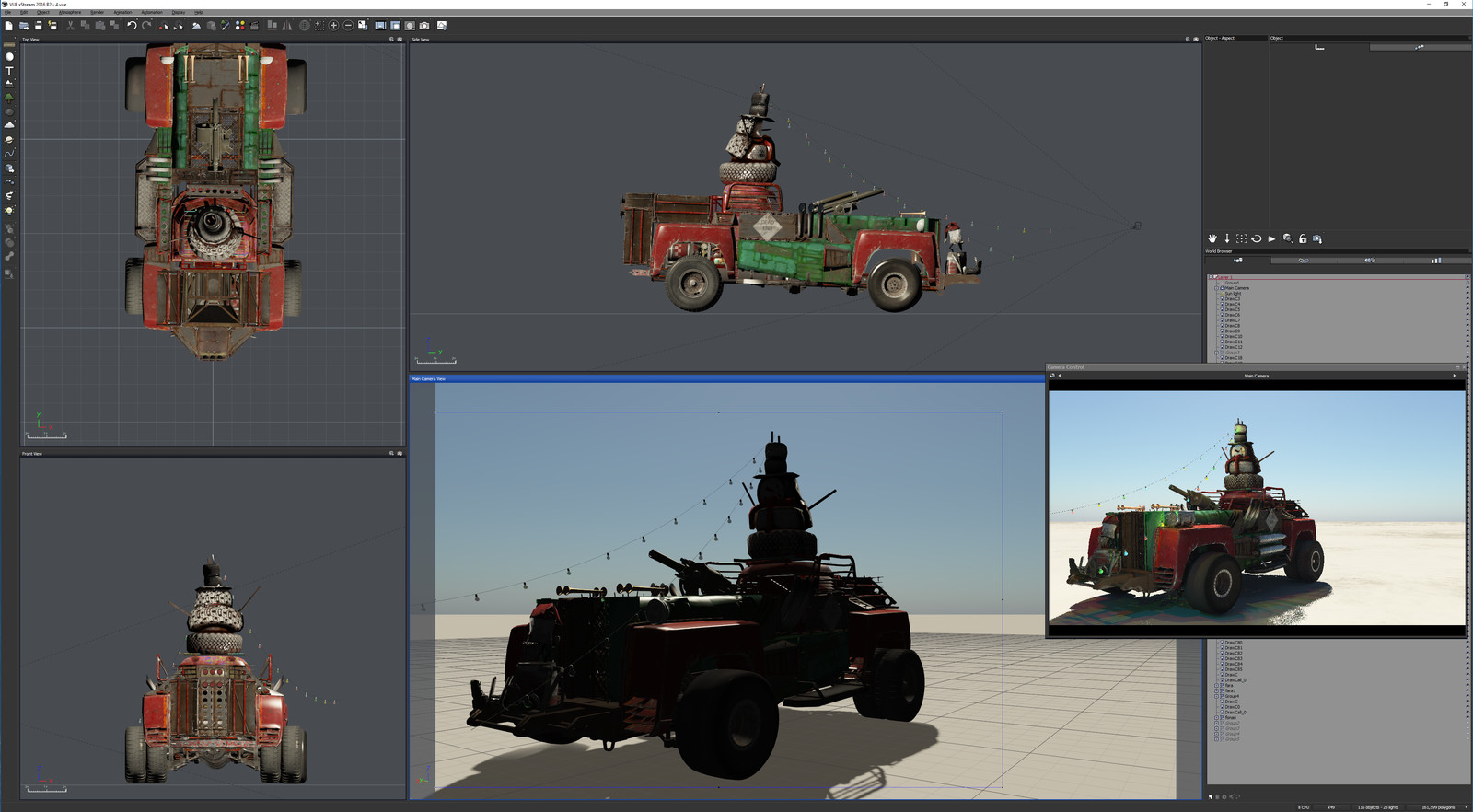This screenshot has height=812, width=1473.
Task: Collapse the Layer 1 tree node
Action: (x=1211, y=277)
